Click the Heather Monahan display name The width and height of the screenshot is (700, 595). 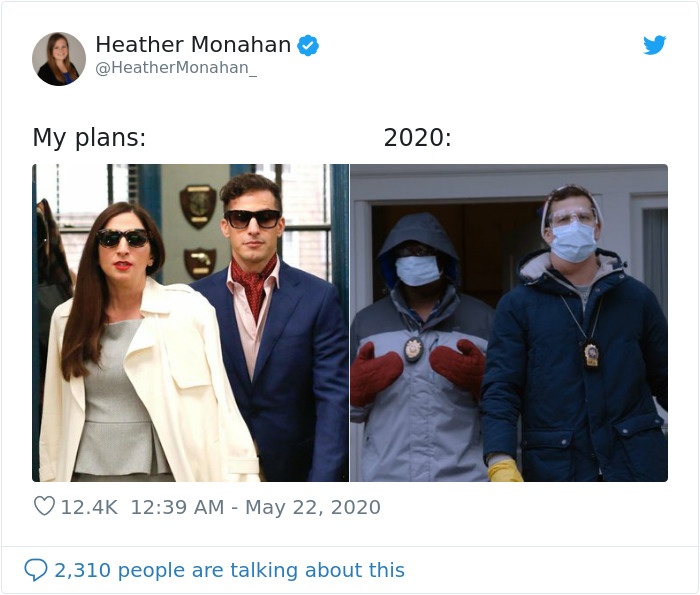(x=193, y=45)
